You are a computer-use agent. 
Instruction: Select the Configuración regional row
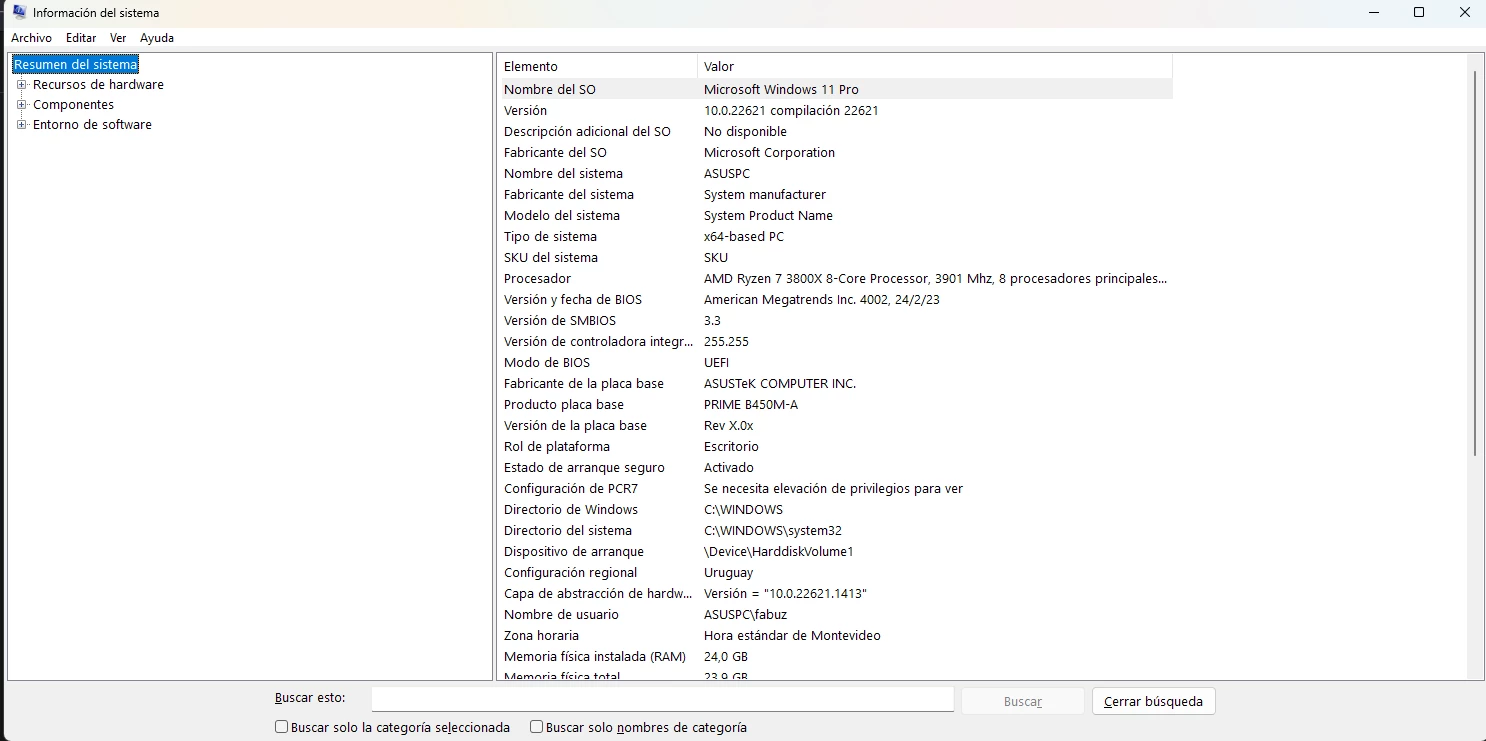835,572
